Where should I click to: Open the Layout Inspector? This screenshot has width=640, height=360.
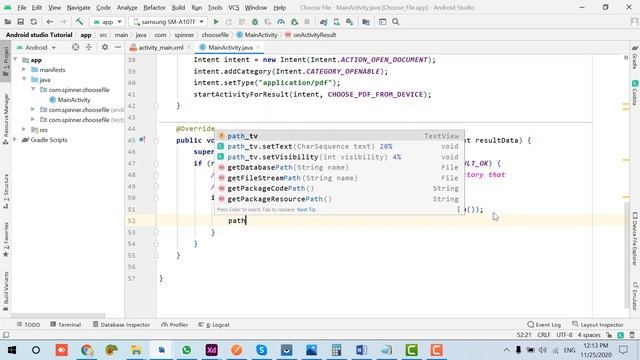tap(598, 324)
